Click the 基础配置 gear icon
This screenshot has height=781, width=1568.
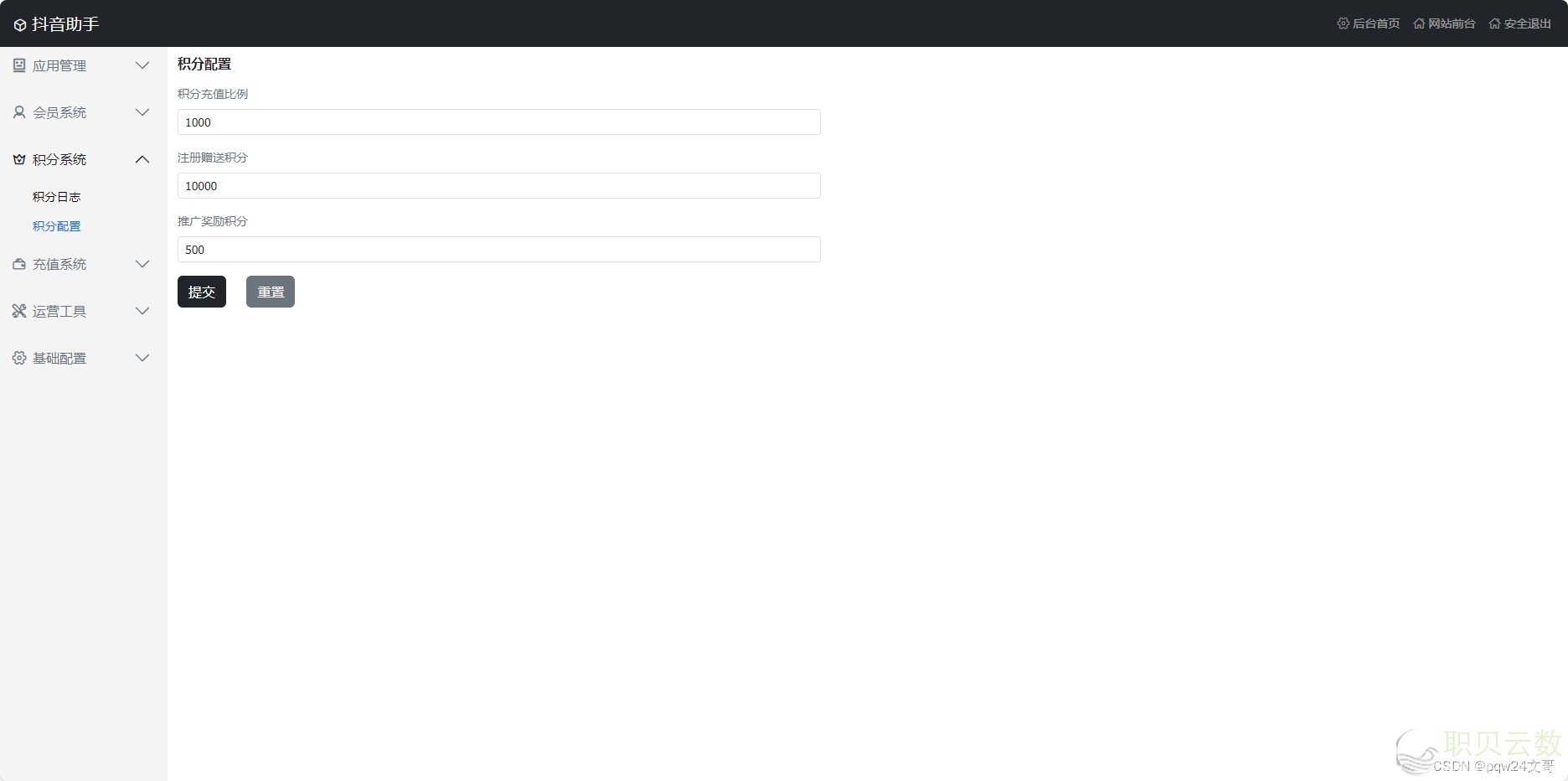pyautogui.click(x=19, y=358)
